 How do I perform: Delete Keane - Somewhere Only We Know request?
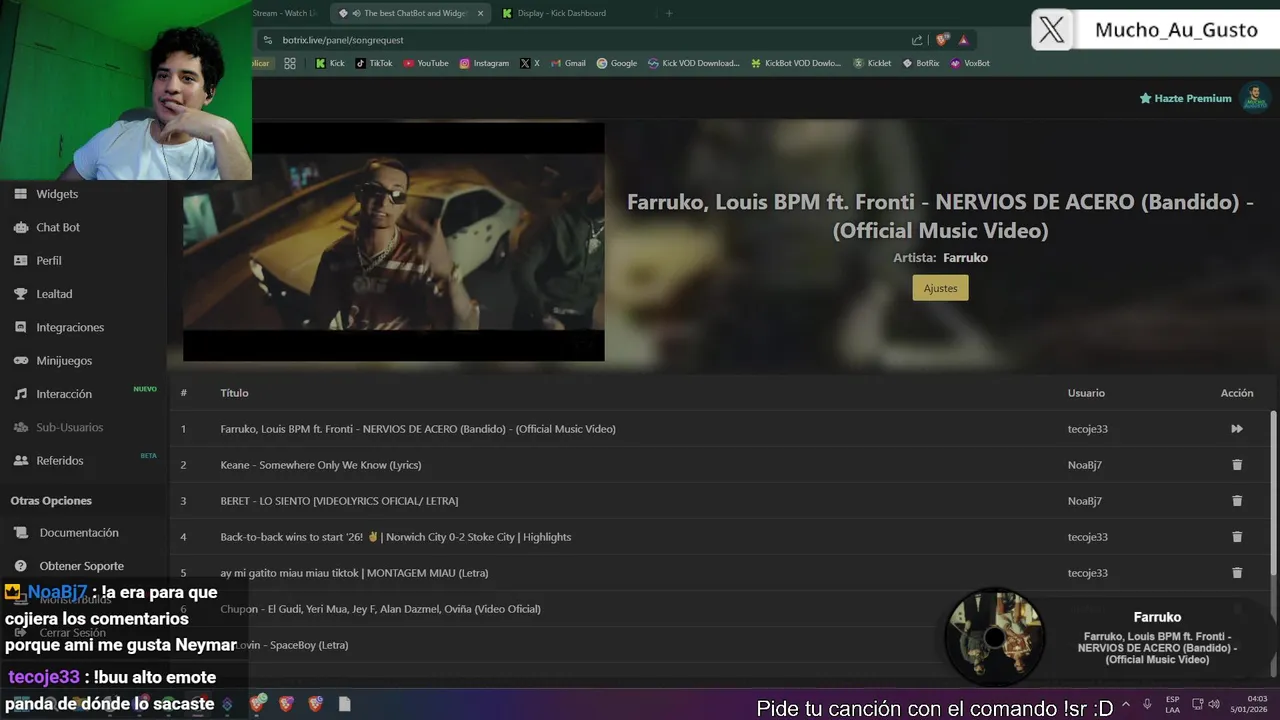click(x=1237, y=465)
